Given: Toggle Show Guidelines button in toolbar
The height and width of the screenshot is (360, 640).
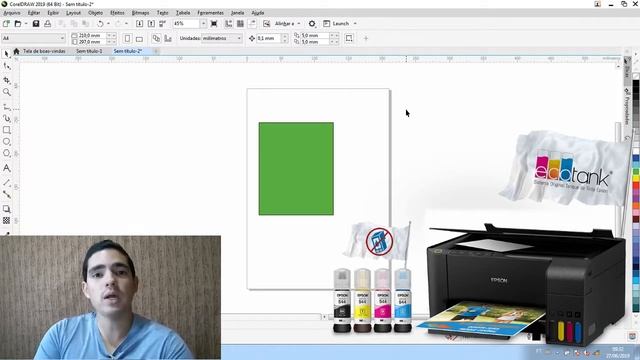Looking at the screenshot, I should point(252,24).
